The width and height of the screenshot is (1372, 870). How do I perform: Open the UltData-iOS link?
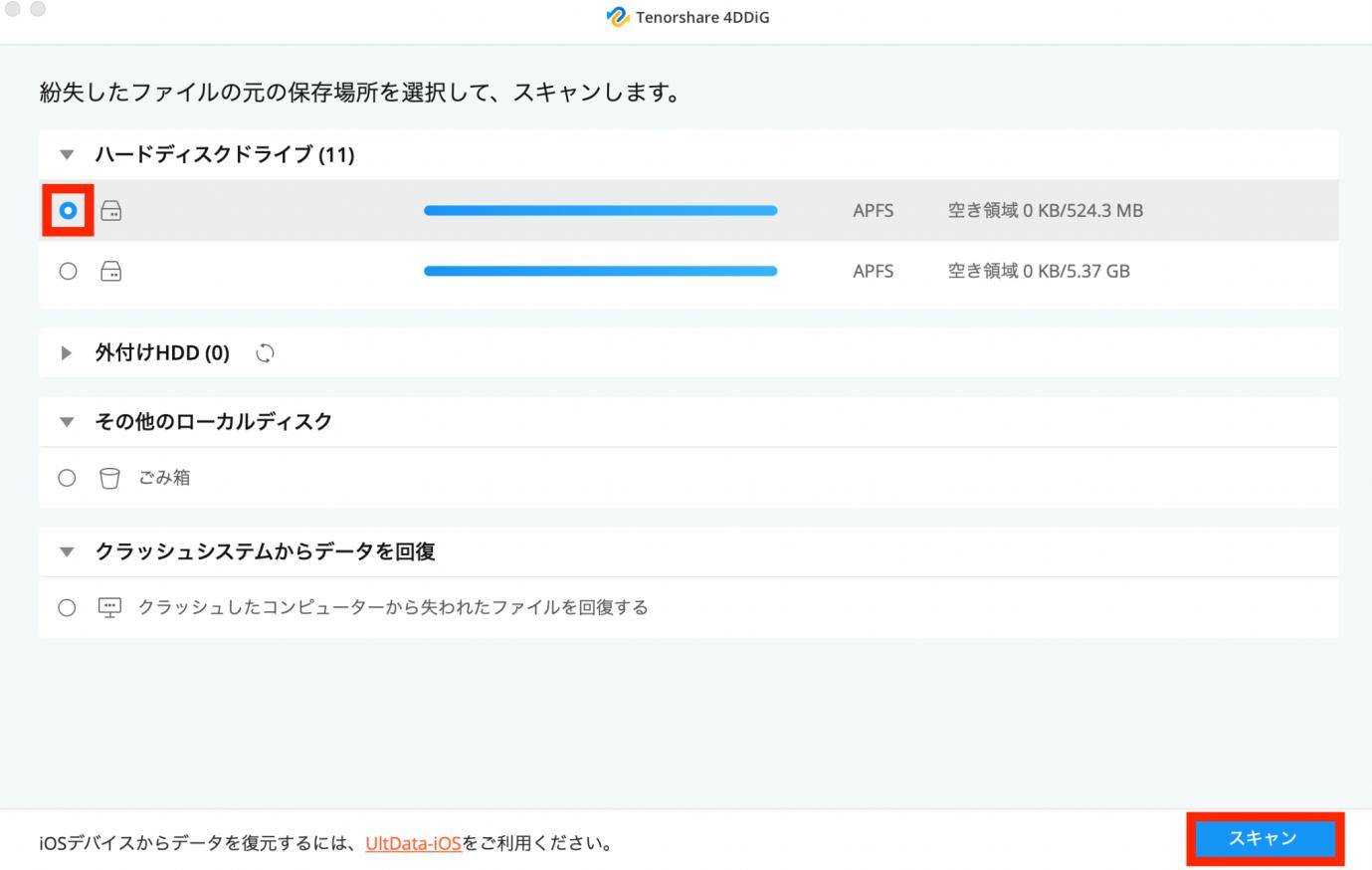pos(413,843)
